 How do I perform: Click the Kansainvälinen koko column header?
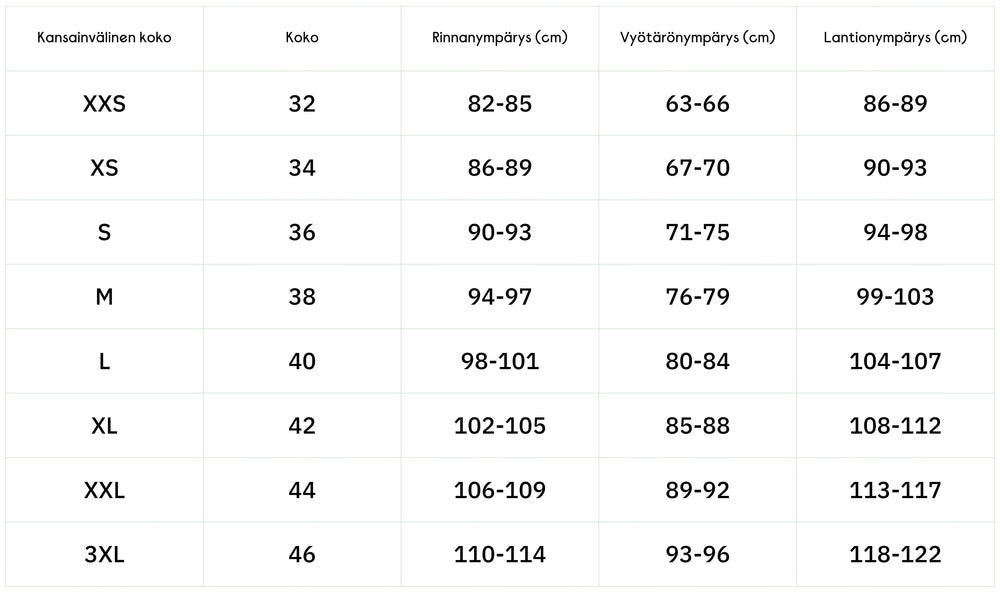coord(104,38)
